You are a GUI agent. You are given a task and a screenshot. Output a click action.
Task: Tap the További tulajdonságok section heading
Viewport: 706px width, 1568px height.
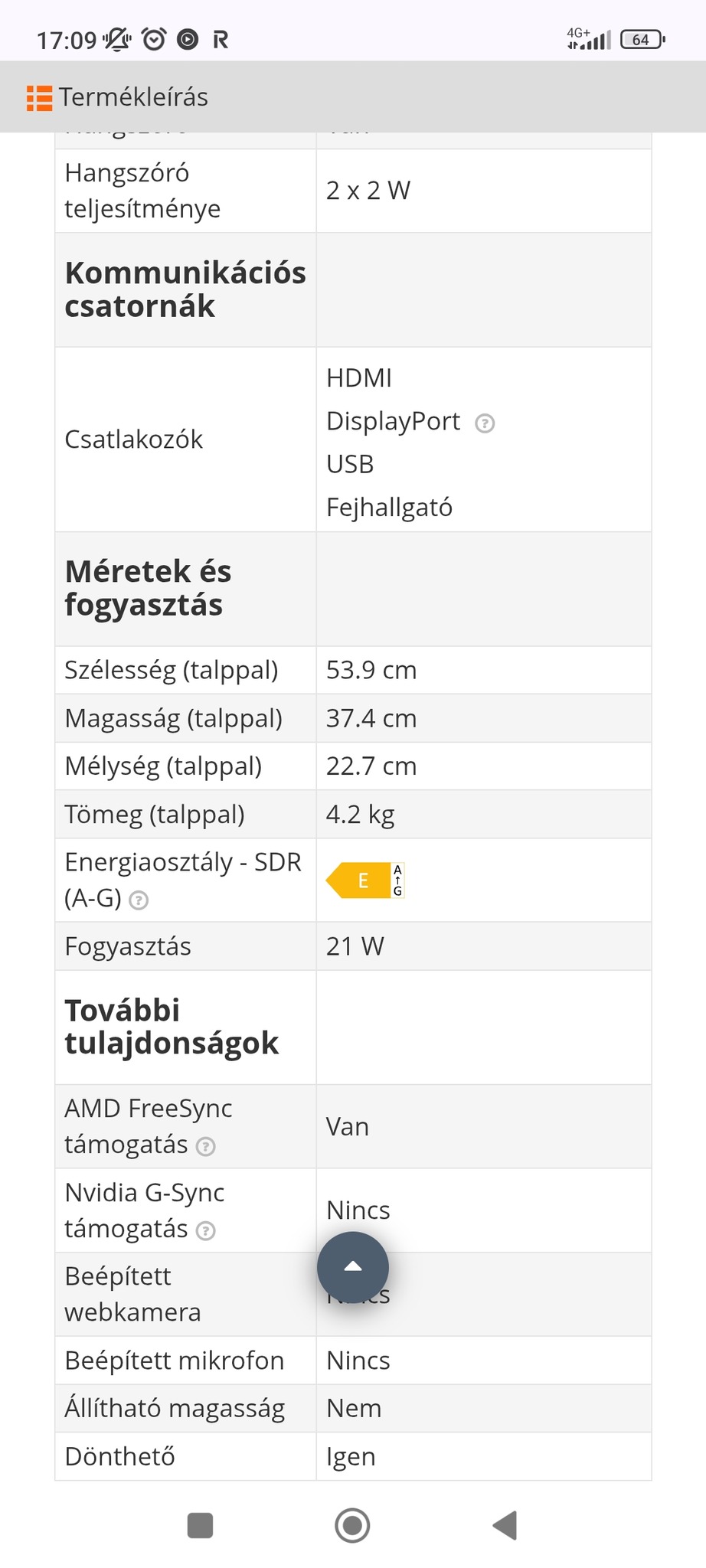tap(172, 1027)
